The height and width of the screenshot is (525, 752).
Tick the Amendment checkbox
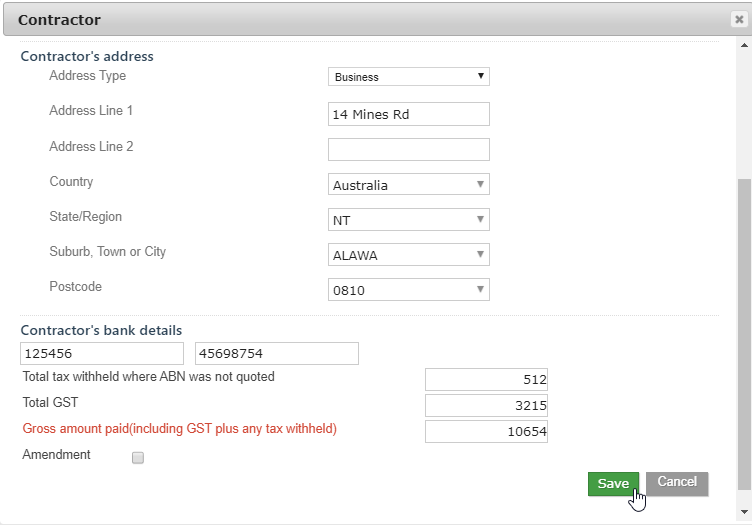(138, 458)
